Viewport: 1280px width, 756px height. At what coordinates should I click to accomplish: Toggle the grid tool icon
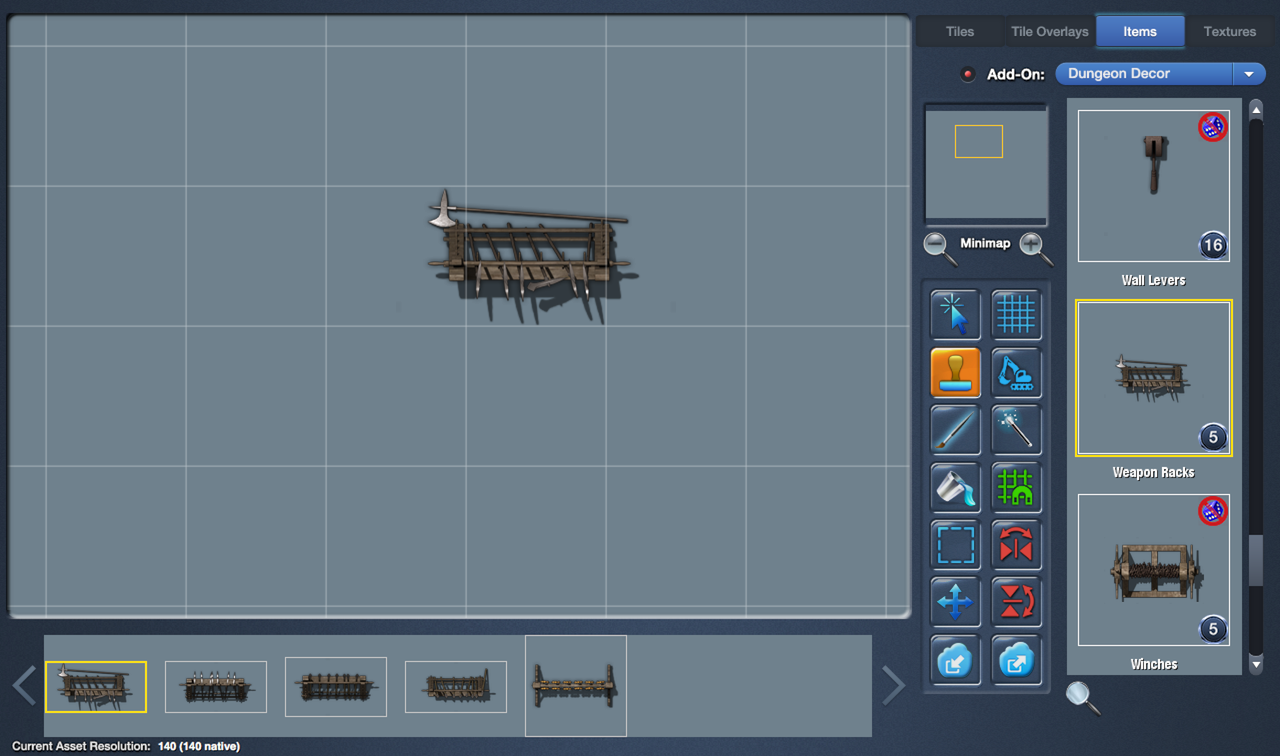1016,315
